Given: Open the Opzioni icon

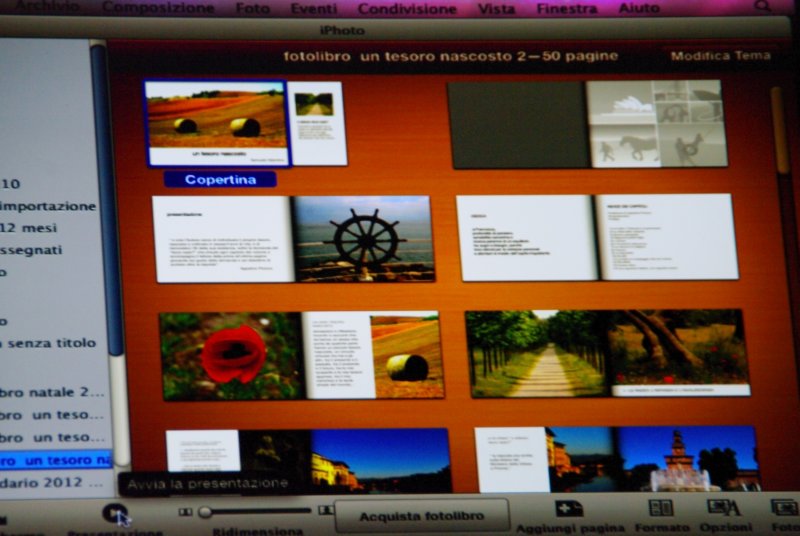Looking at the screenshot, I should click(724, 508).
